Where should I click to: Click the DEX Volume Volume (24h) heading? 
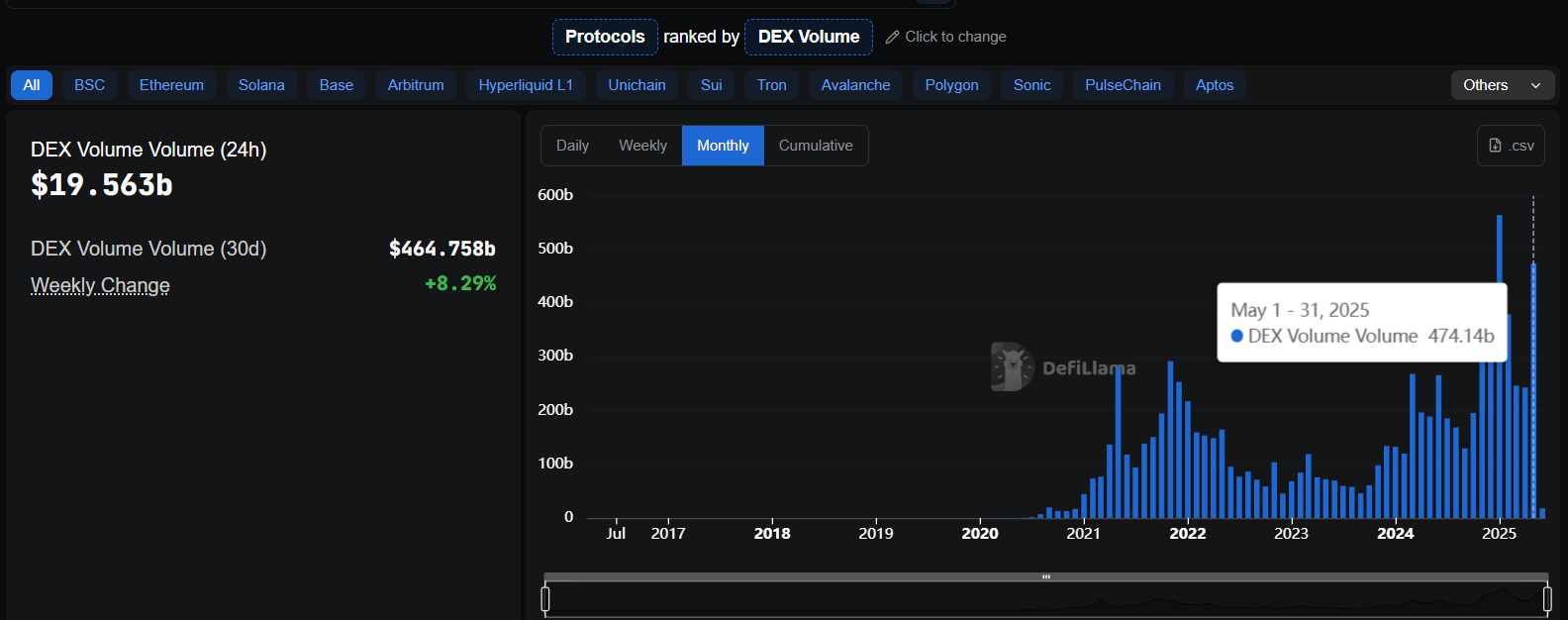pos(148,150)
